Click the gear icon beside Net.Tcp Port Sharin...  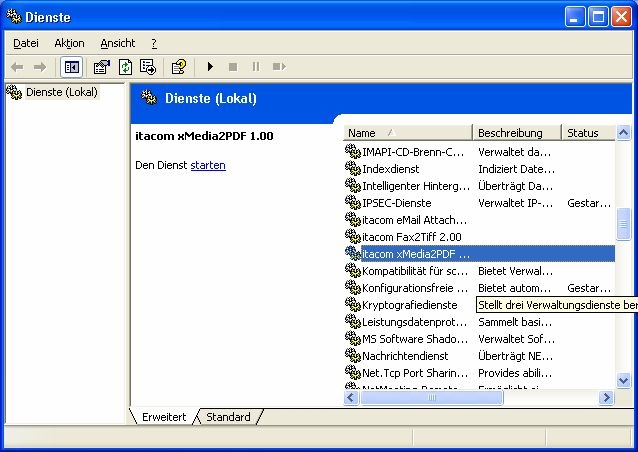click(352, 372)
